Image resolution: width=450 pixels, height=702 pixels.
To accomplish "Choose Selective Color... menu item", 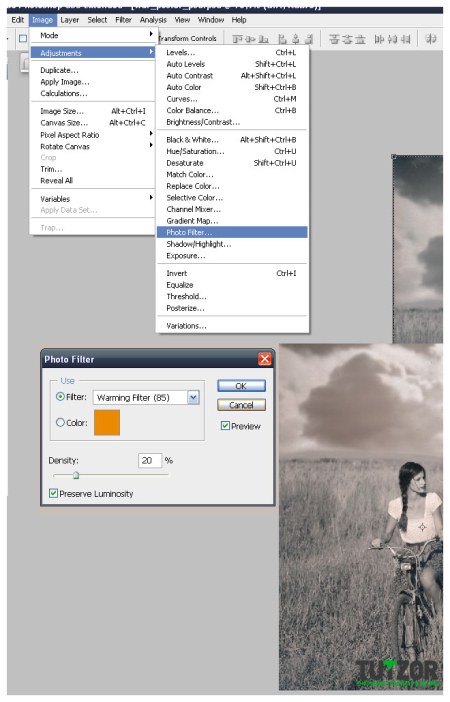I will [232, 197].
